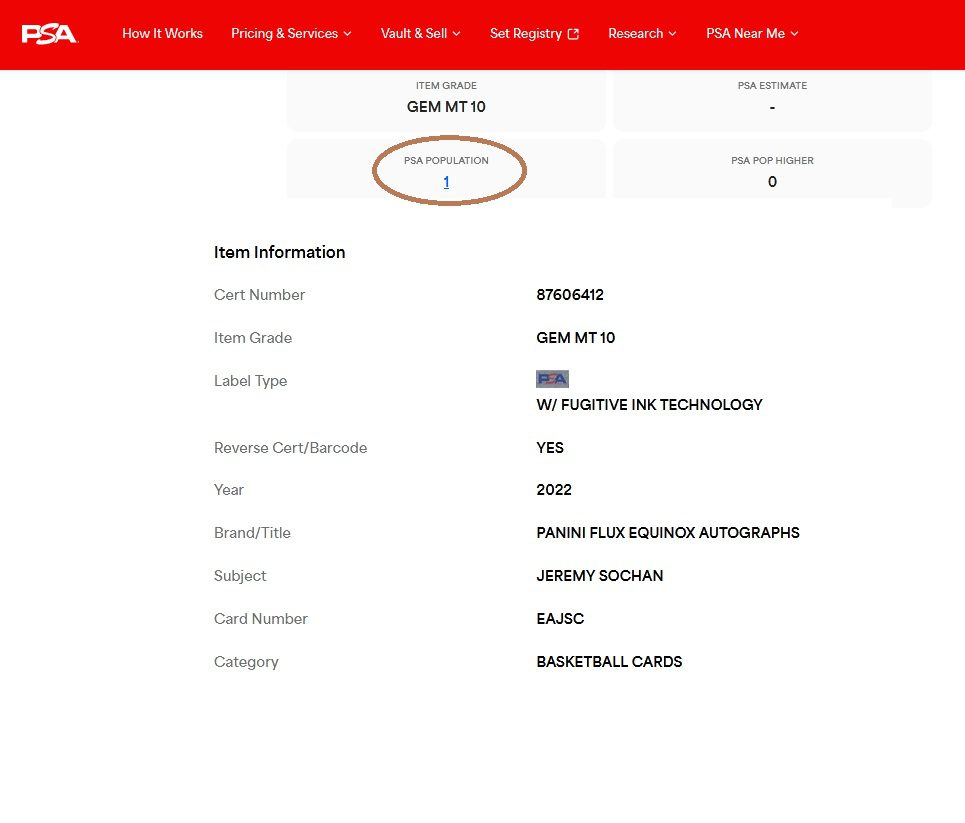Click the external link icon beside Set Registry
This screenshot has width=965, height=823.
click(x=573, y=34)
